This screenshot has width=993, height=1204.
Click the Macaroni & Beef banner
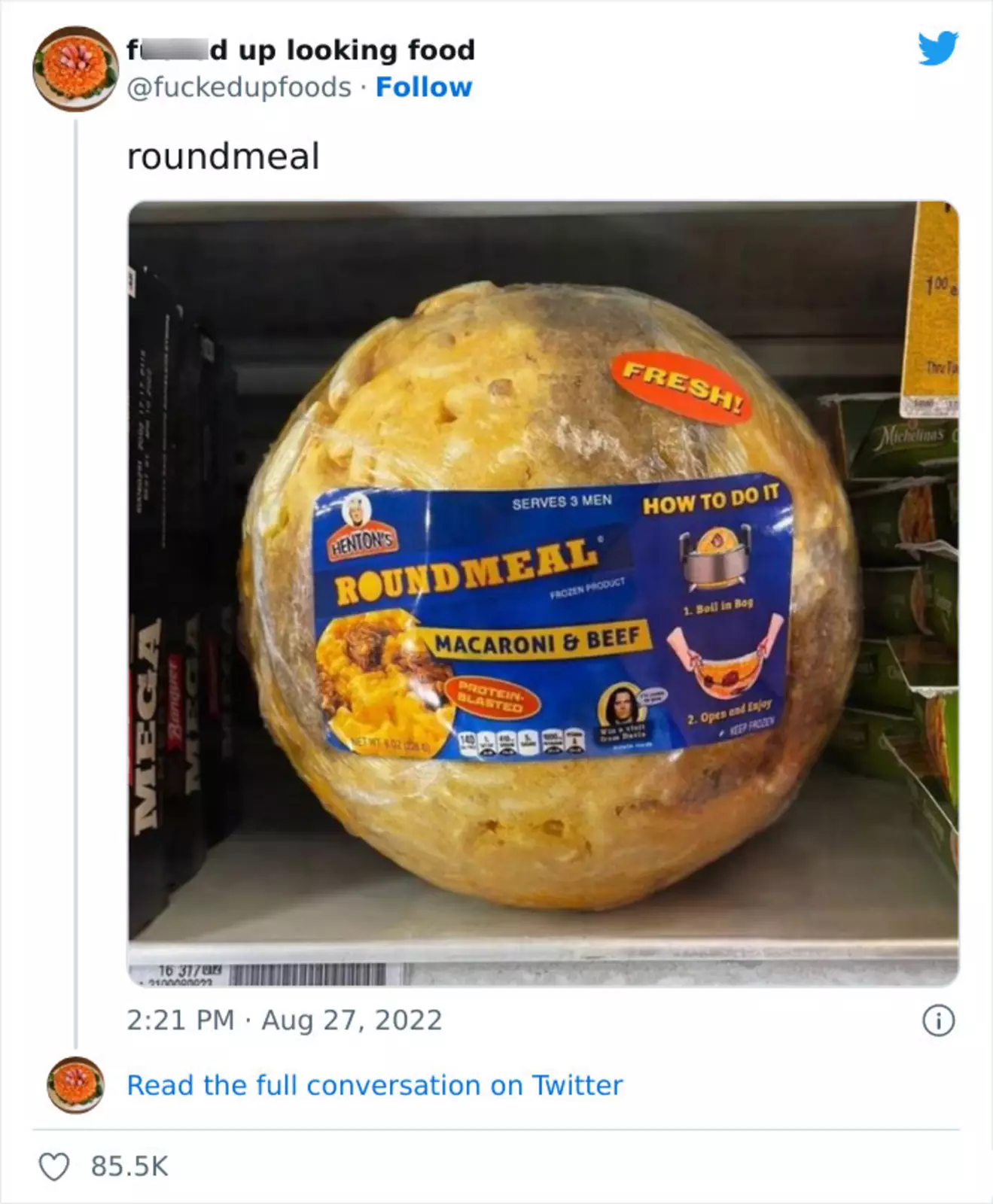point(538,640)
